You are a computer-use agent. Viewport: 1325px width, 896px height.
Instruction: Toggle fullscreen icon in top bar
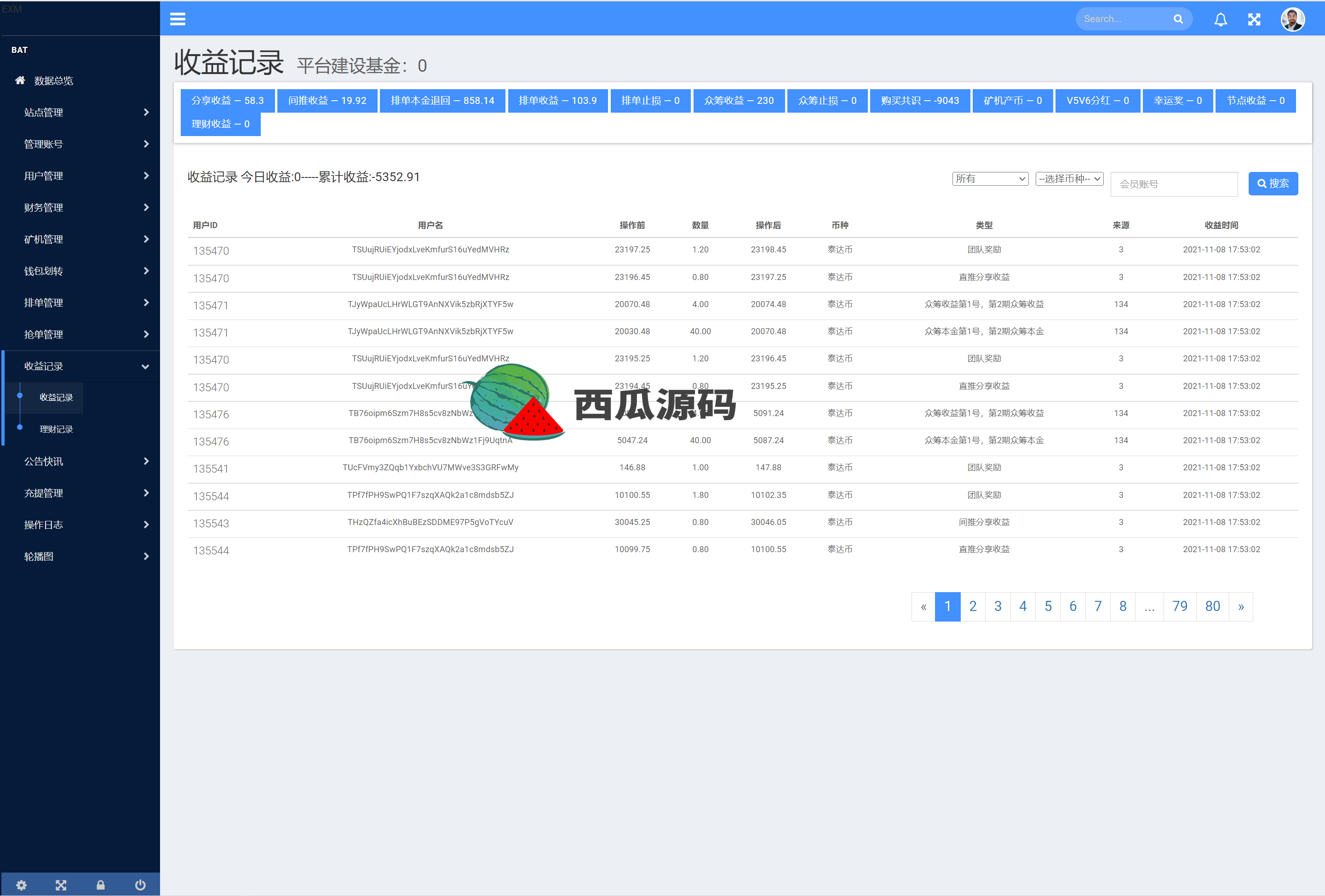coord(1254,20)
